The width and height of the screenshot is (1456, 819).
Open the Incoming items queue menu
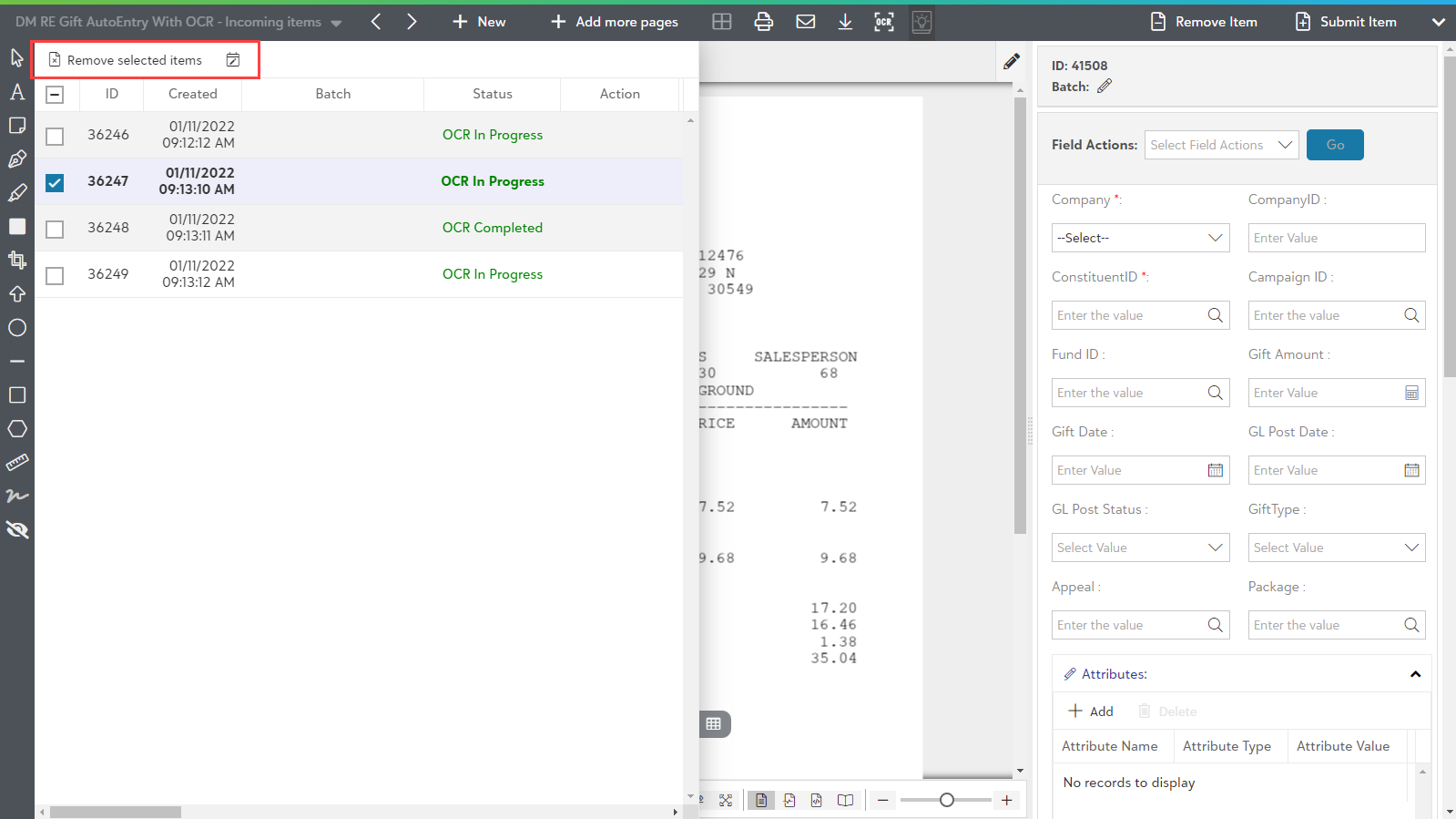[x=336, y=23]
